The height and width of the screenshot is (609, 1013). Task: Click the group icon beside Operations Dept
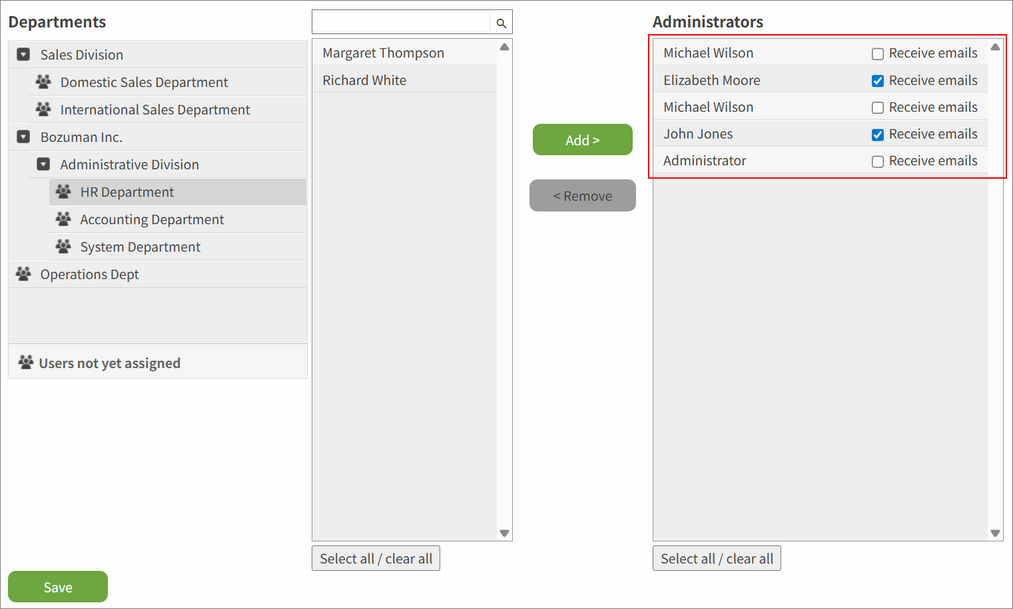pyautogui.click(x=25, y=273)
